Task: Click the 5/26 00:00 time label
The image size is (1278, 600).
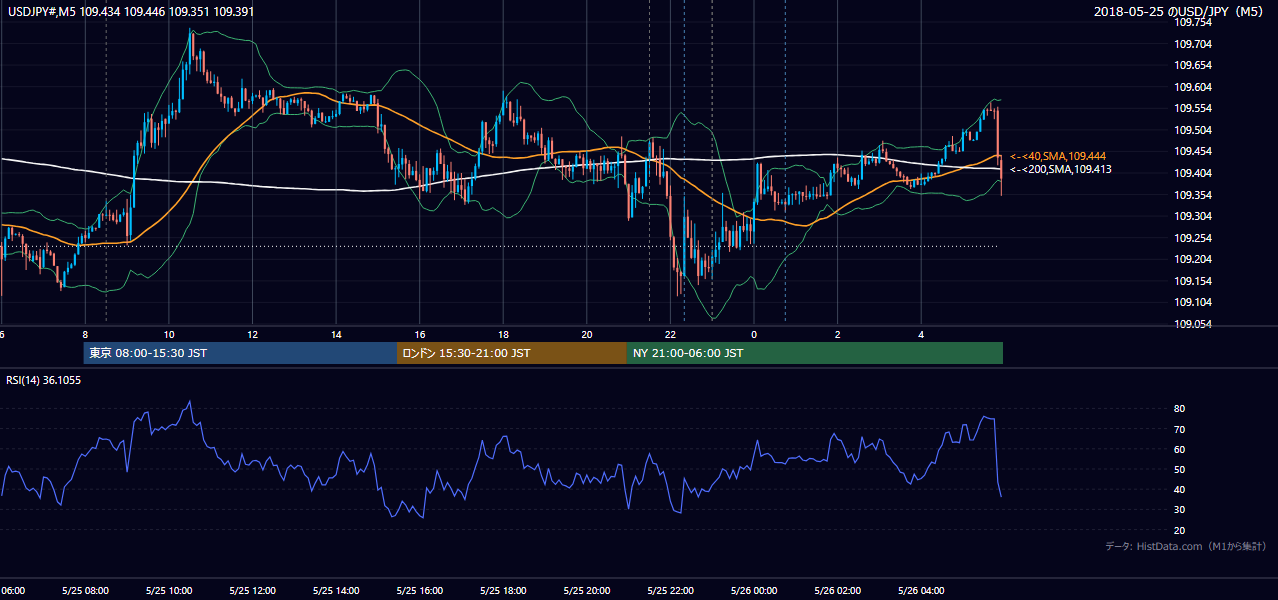Action: (754, 591)
